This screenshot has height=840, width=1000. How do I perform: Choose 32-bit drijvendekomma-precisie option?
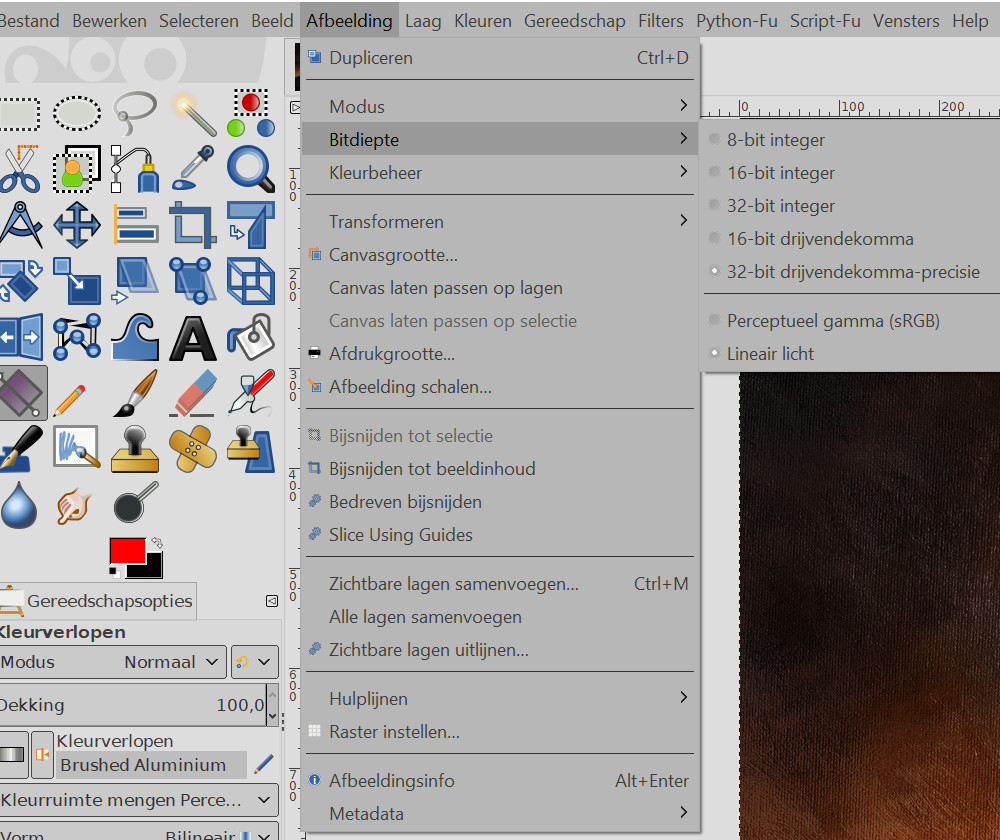pos(851,272)
